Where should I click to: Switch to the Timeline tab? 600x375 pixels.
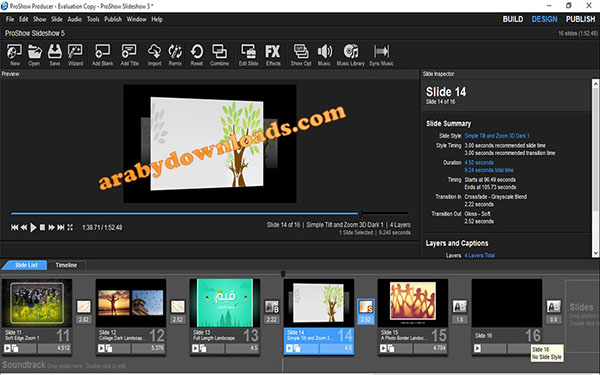point(66,265)
